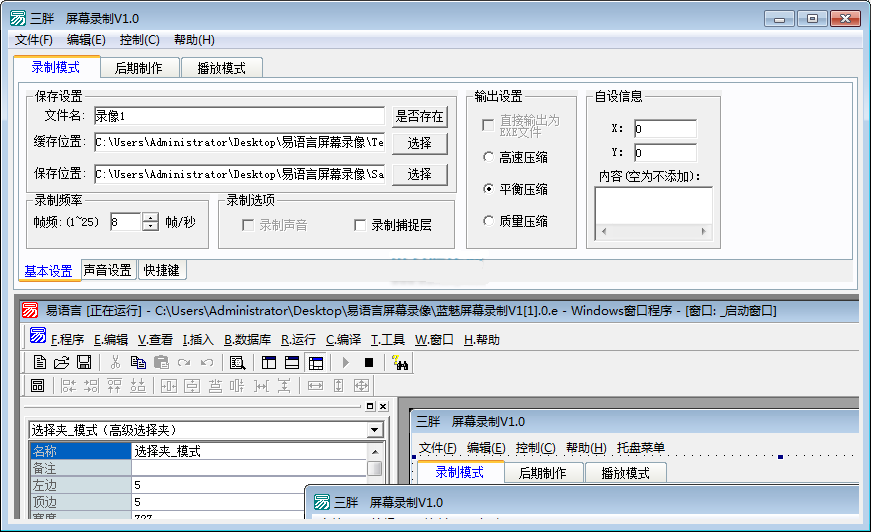
Task: Open the 控制(C) menu in top window
Action: pyautogui.click(x=139, y=39)
